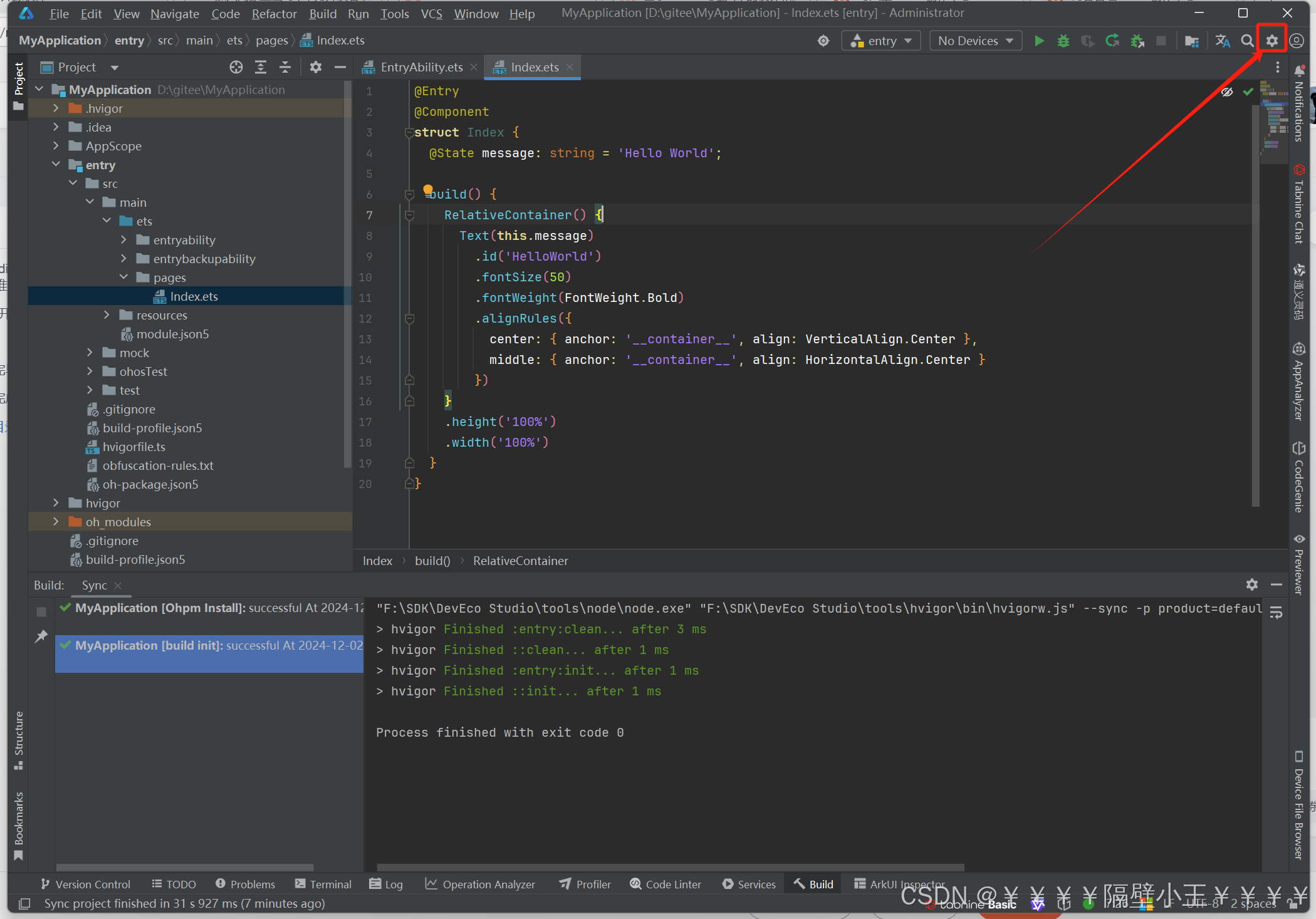
Task: Click the Search Everywhere magnifier icon
Action: [1248, 41]
